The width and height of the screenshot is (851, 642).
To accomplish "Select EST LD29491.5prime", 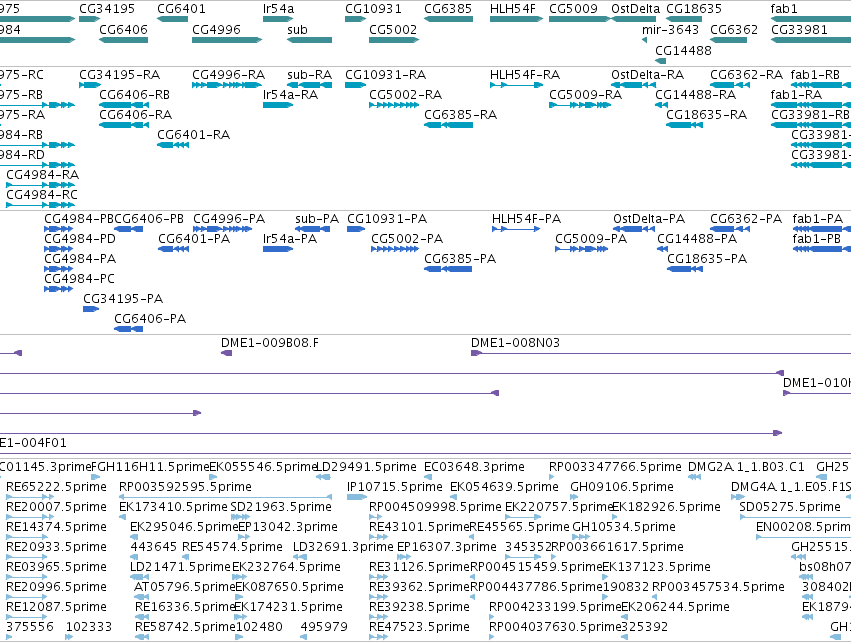I will 323,477.
